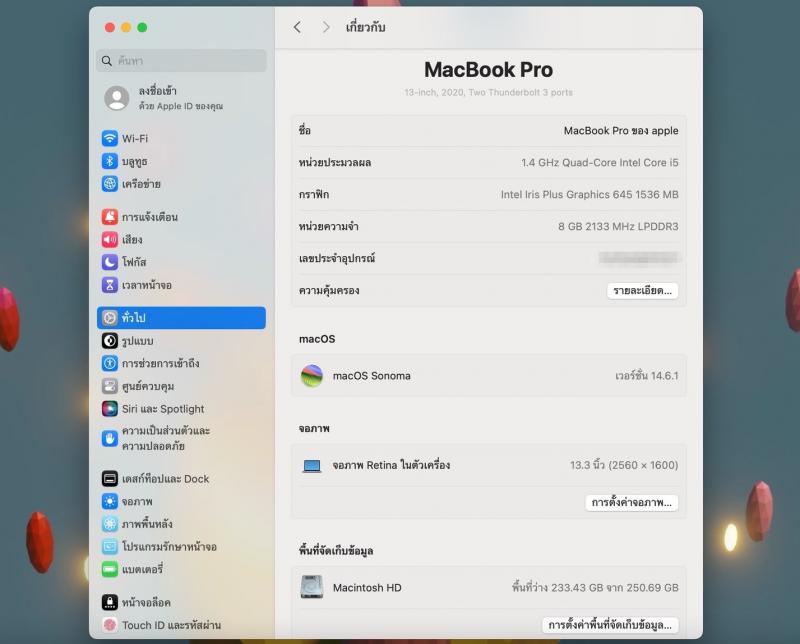Go forward using the right chevron
800x644 pixels.
click(326, 27)
